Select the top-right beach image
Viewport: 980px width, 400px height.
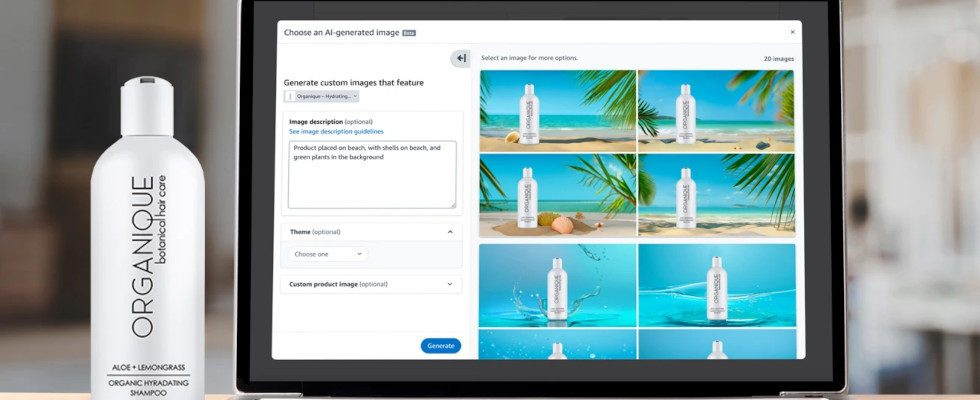pos(716,110)
